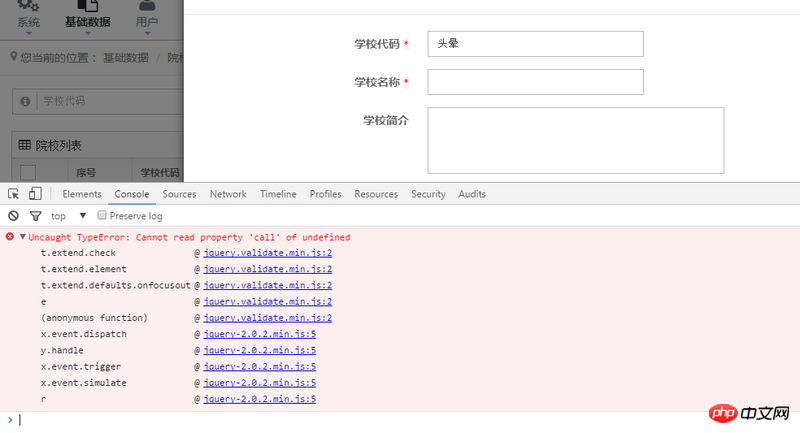The image size is (800, 433).
Task: Open jquery-2.0.2.min.js:5 link for x.event.dispatch
Action: tap(260, 334)
